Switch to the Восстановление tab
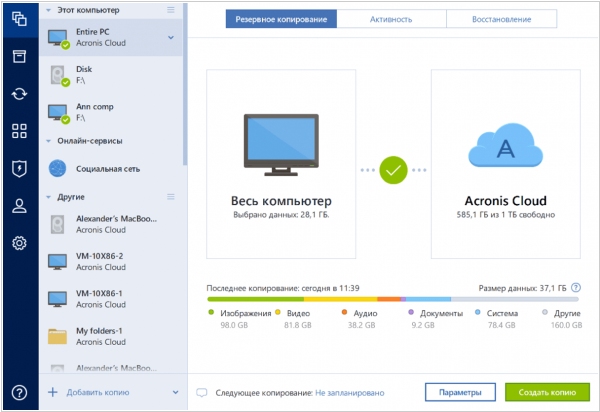This screenshot has width=600, height=412. [501, 19]
